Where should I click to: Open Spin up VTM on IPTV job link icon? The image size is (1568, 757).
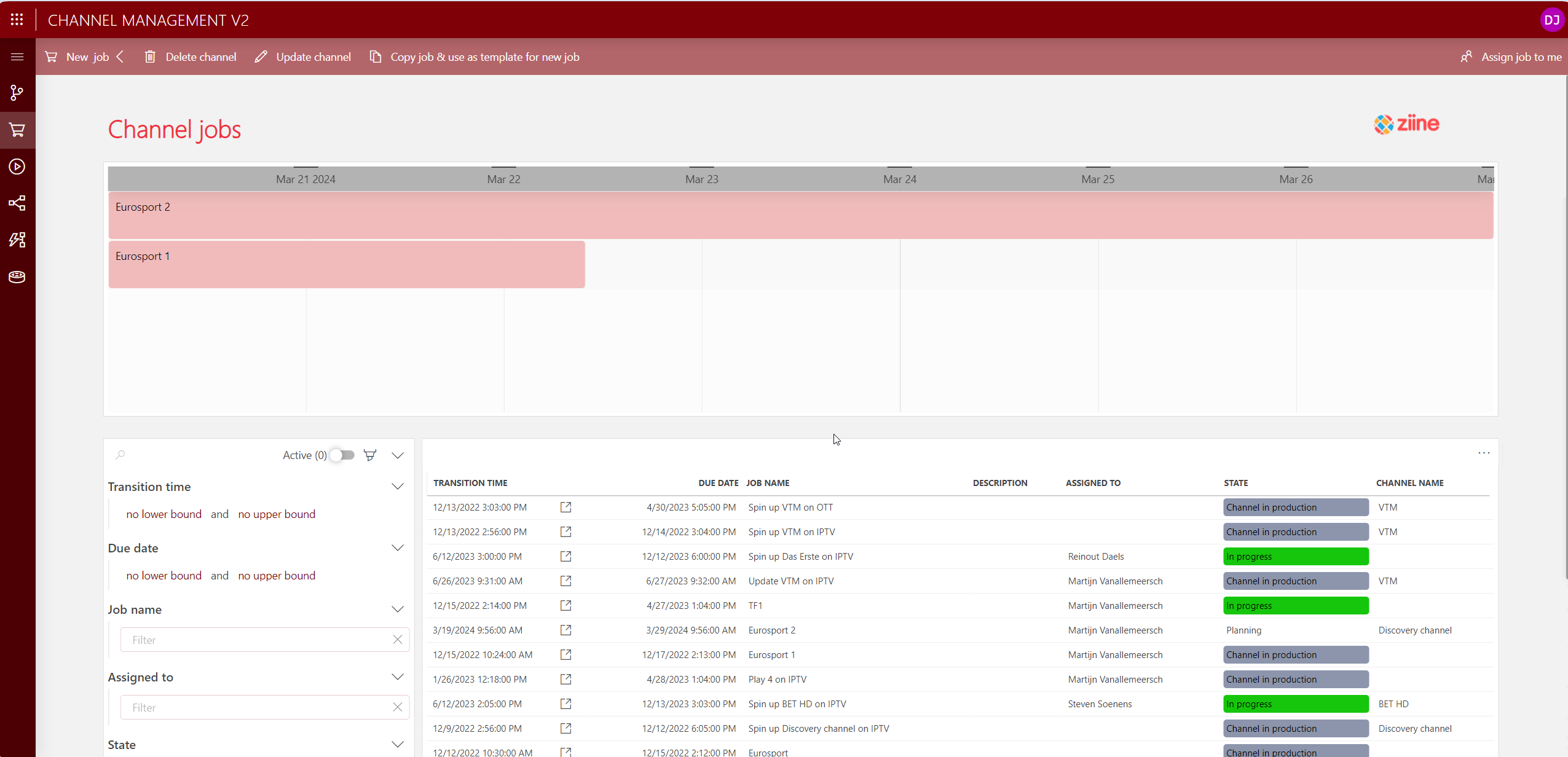pos(565,531)
